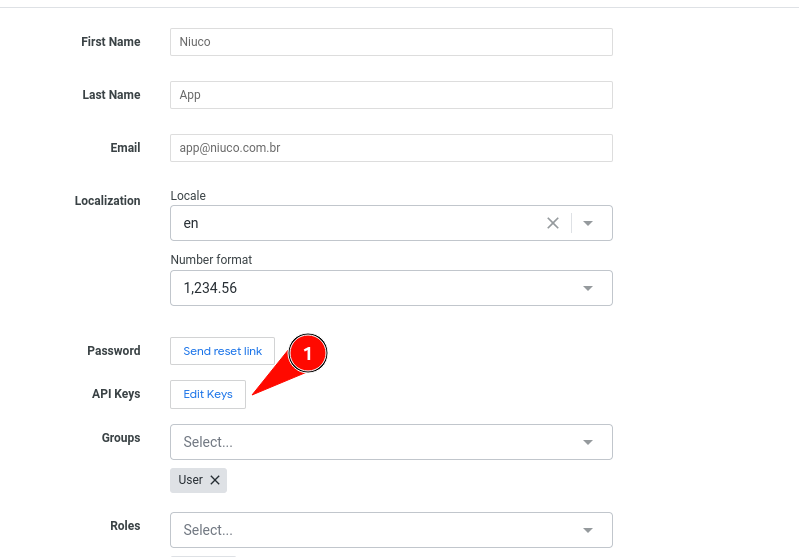Open the Locale dropdown arrow
This screenshot has width=799, height=557.
588,223
